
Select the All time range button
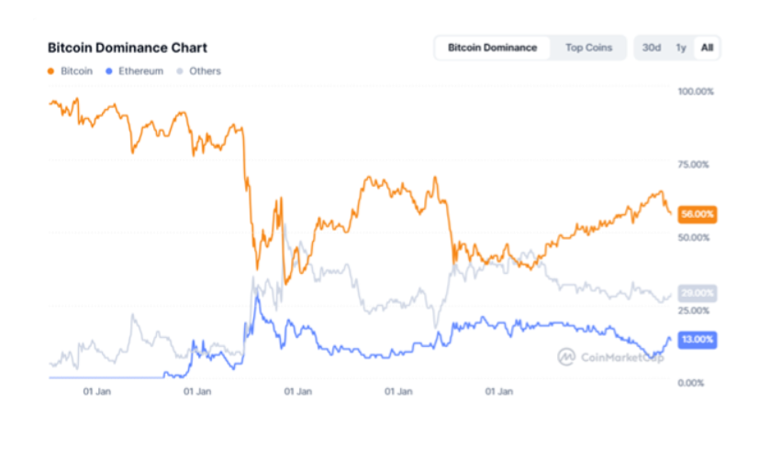pos(707,47)
